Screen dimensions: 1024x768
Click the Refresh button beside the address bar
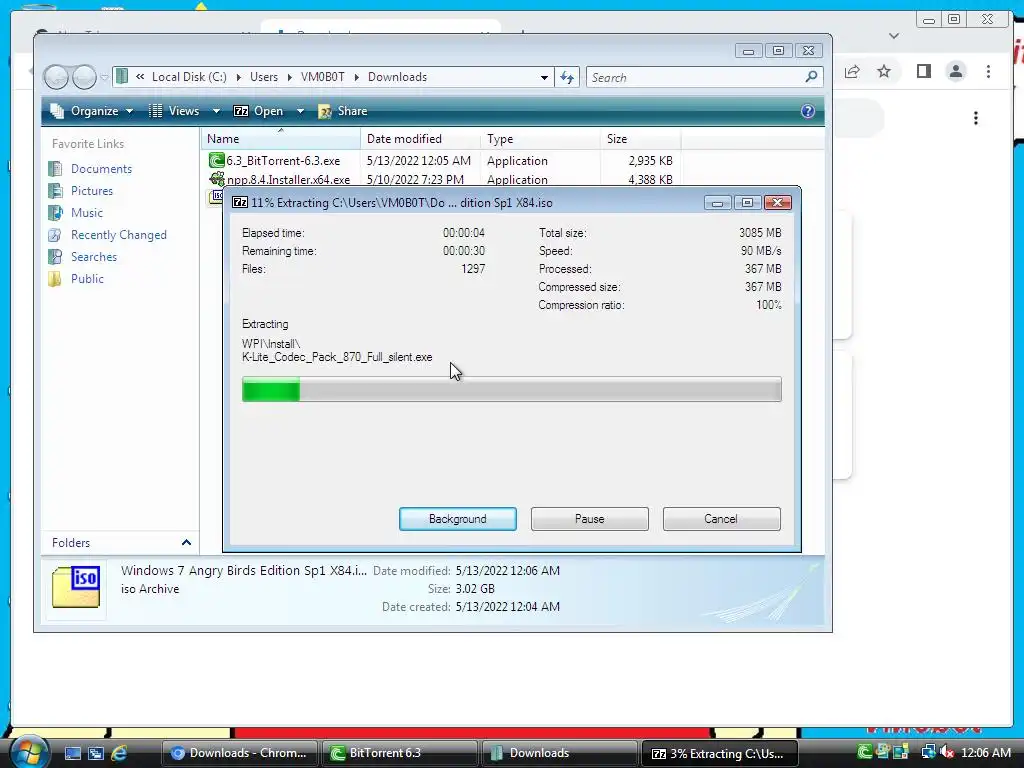(567, 77)
